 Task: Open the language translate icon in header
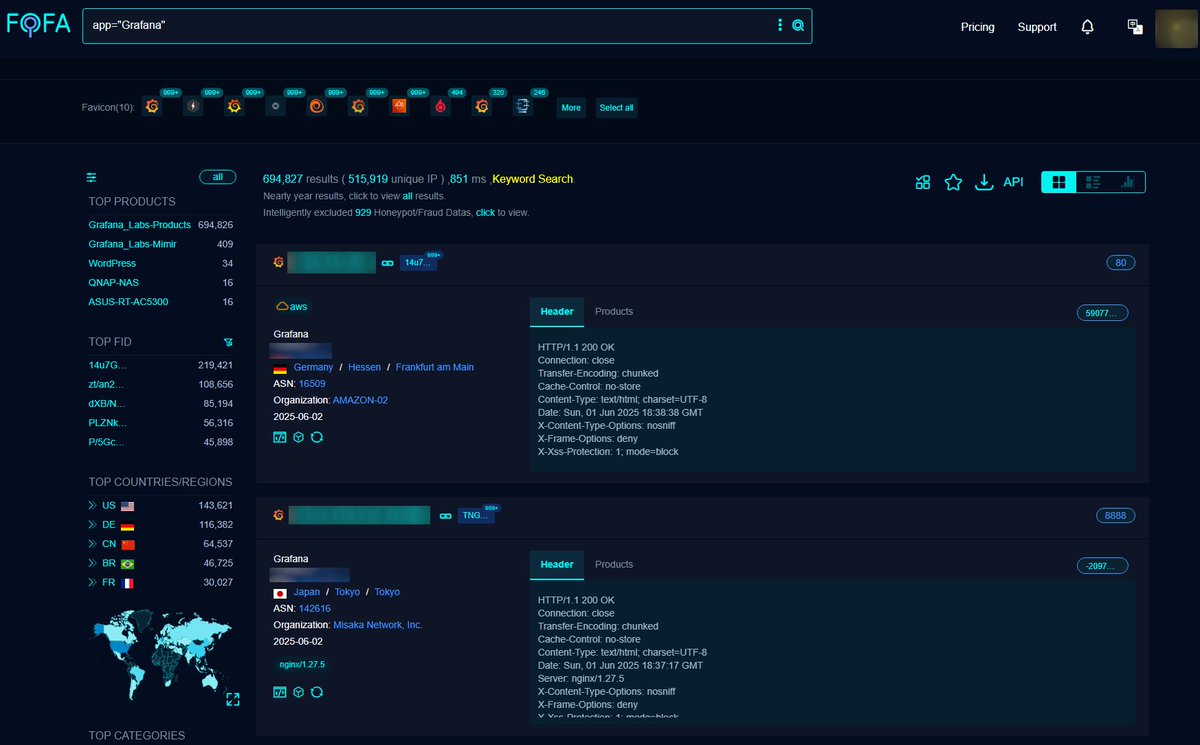(1135, 27)
